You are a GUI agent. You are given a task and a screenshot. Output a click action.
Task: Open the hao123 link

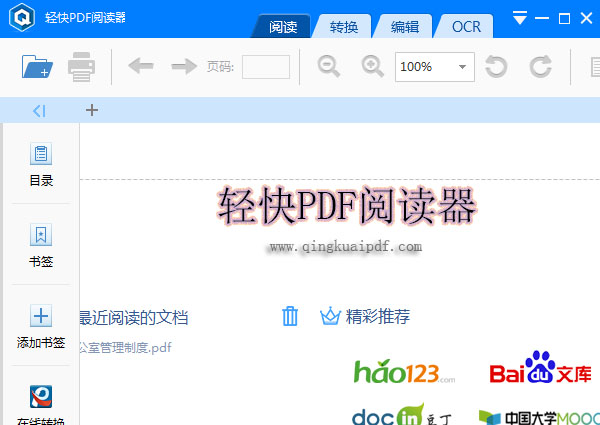point(404,372)
